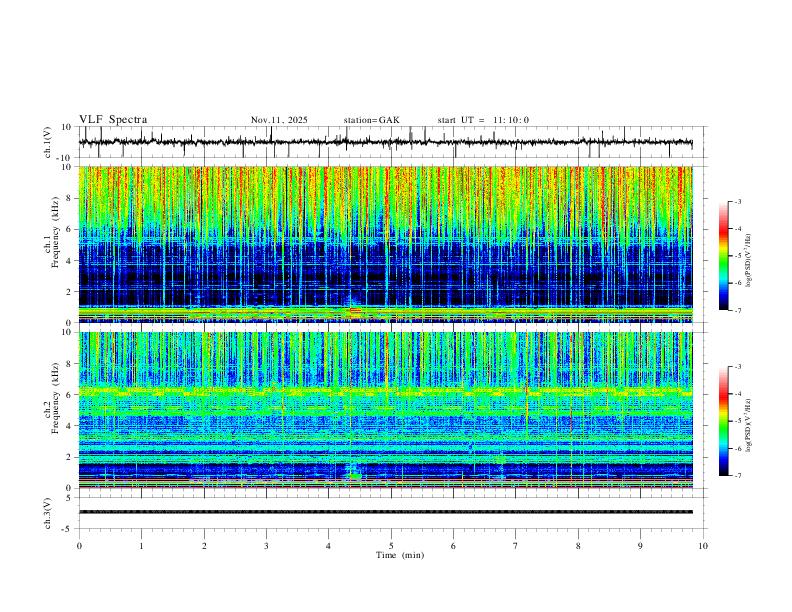Click the time axis tick label "10"
Viewport: 792px width, 612px height.
tap(703, 546)
